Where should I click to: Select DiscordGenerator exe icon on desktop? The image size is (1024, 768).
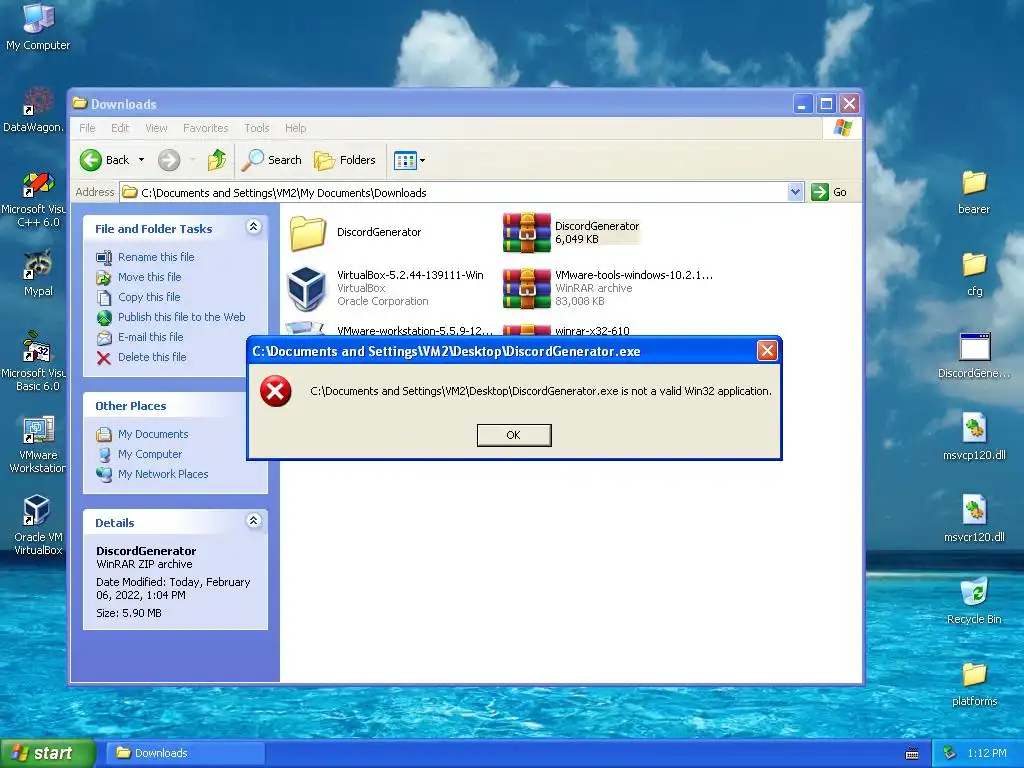(974, 356)
